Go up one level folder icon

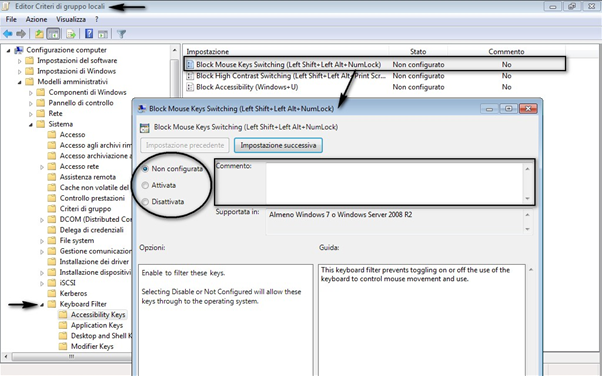pyautogui.click(x=39, y=34)
